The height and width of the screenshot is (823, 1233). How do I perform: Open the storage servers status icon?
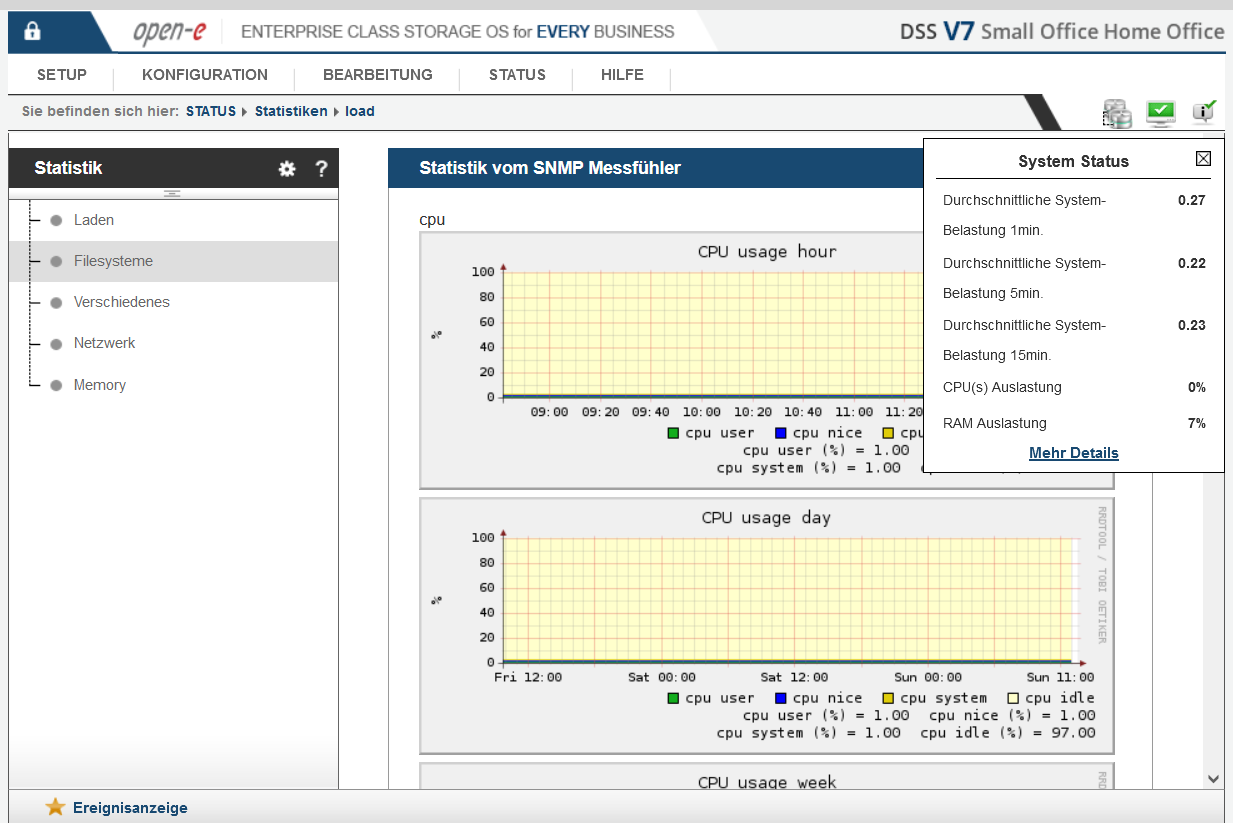pos(1117,113)
